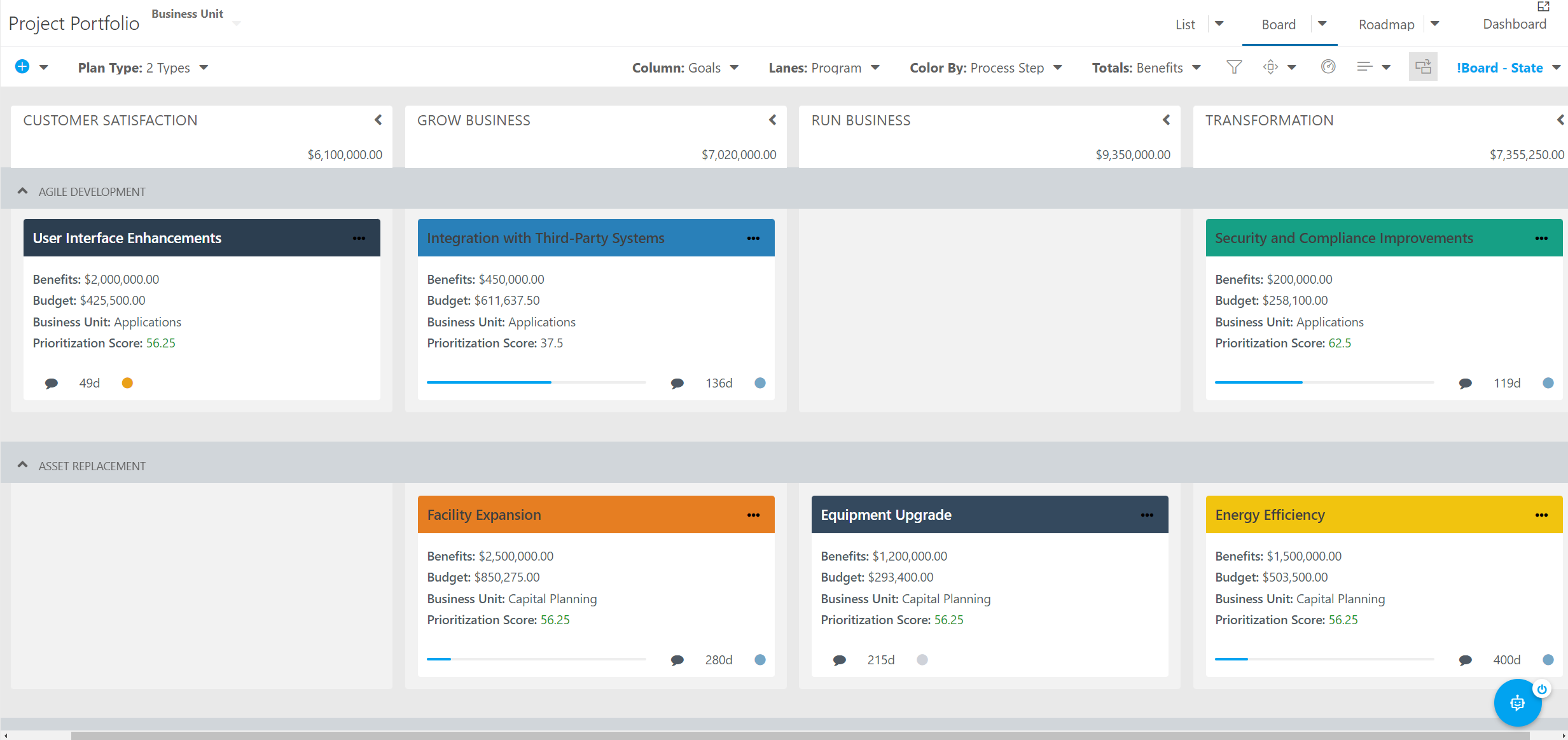This screenshot has height=740, width=1568.
Task: Open comments on Security and Compliance card
Action: (x=1466, y=384)
